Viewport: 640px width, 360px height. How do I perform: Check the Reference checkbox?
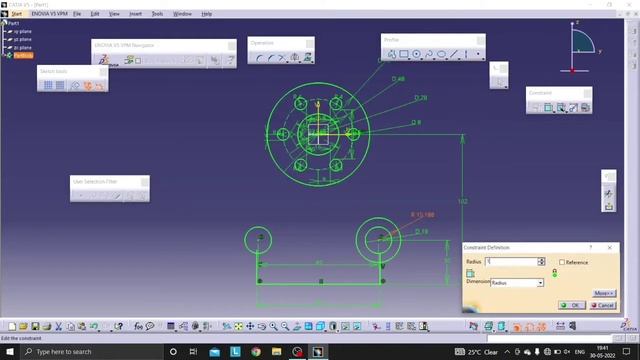562,262
